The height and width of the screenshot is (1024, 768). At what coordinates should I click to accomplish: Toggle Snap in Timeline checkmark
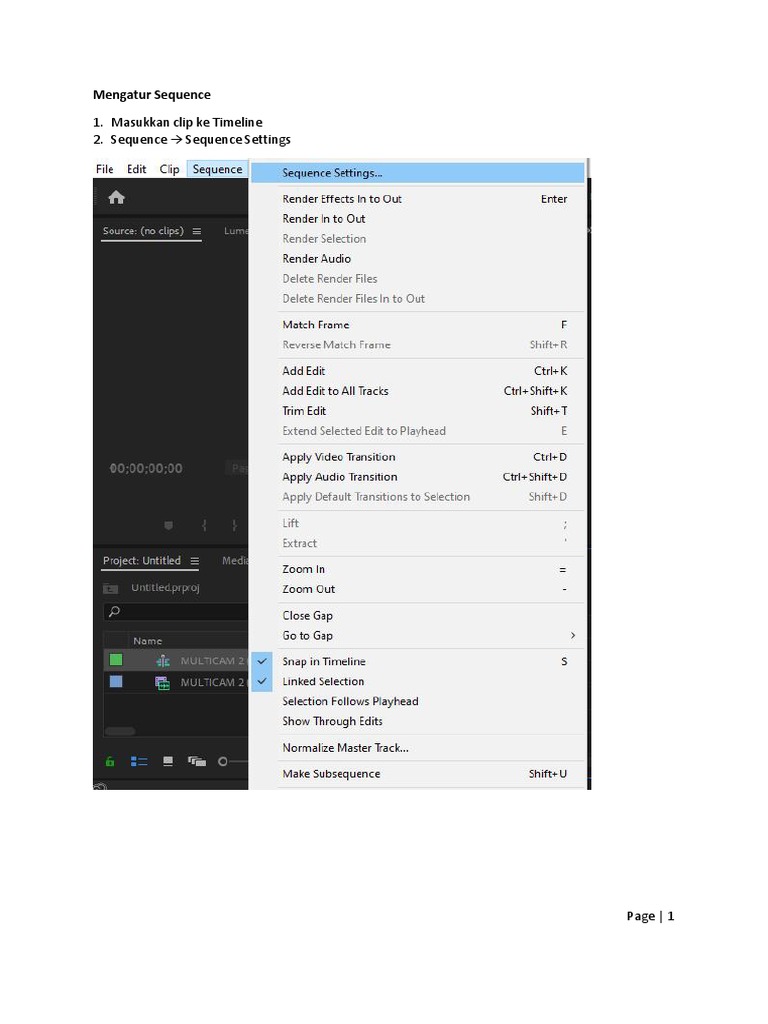(262, 662)
